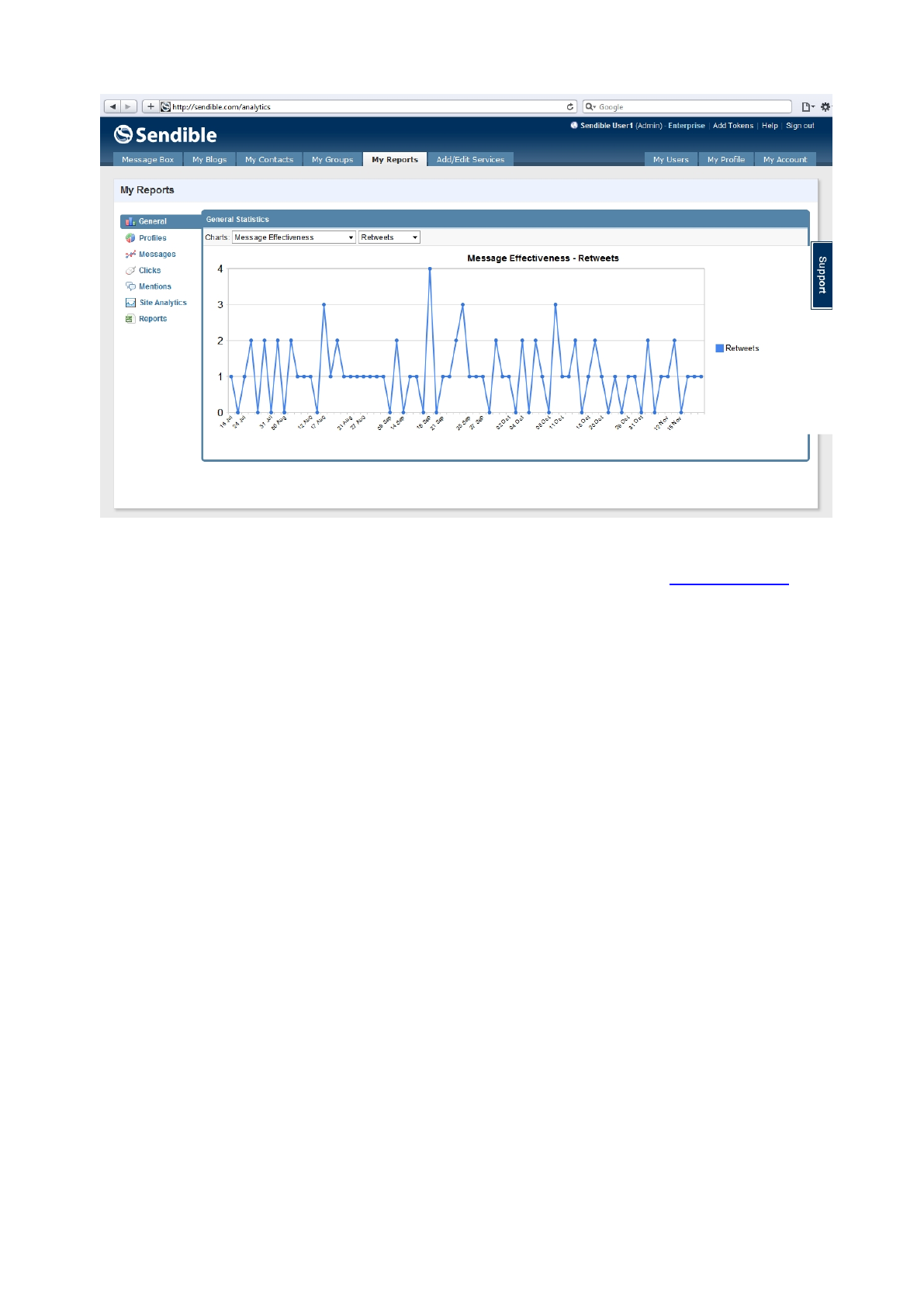
Task: Open the Help link
Action: point(770,126)
